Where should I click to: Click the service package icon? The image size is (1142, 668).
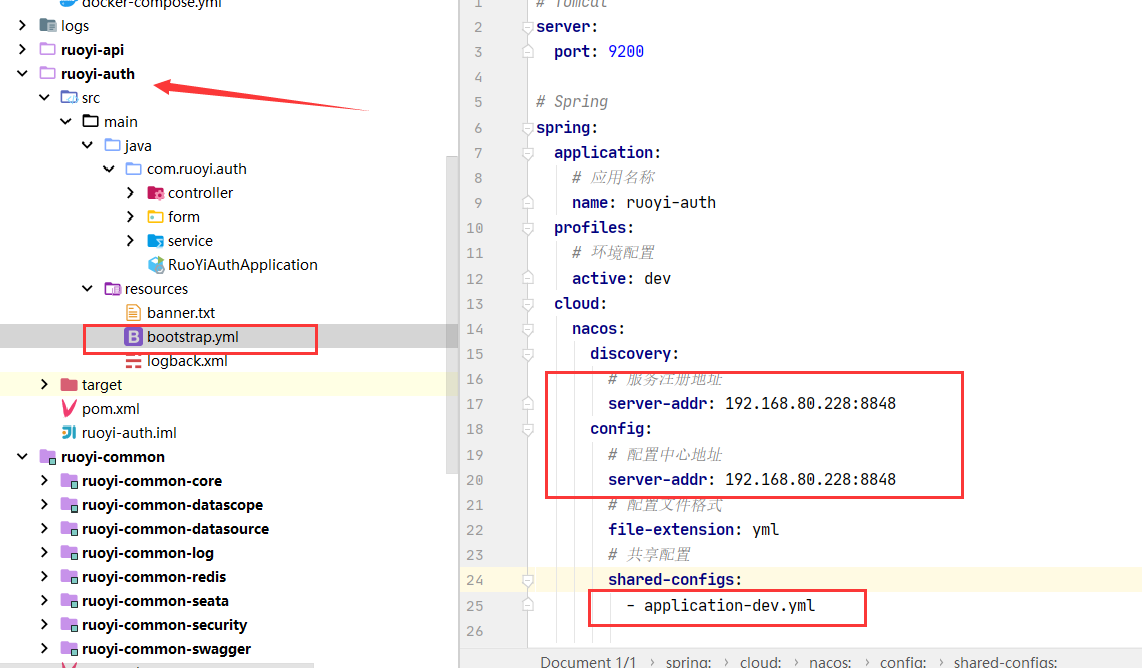pyautogui.click(x=156, y=241)
